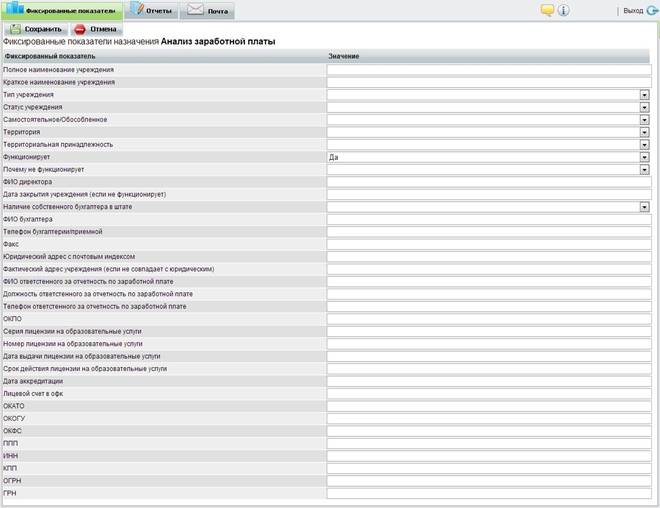Expand the Территория dropdown
Screen dimensions: 660x508
(645, 132)
